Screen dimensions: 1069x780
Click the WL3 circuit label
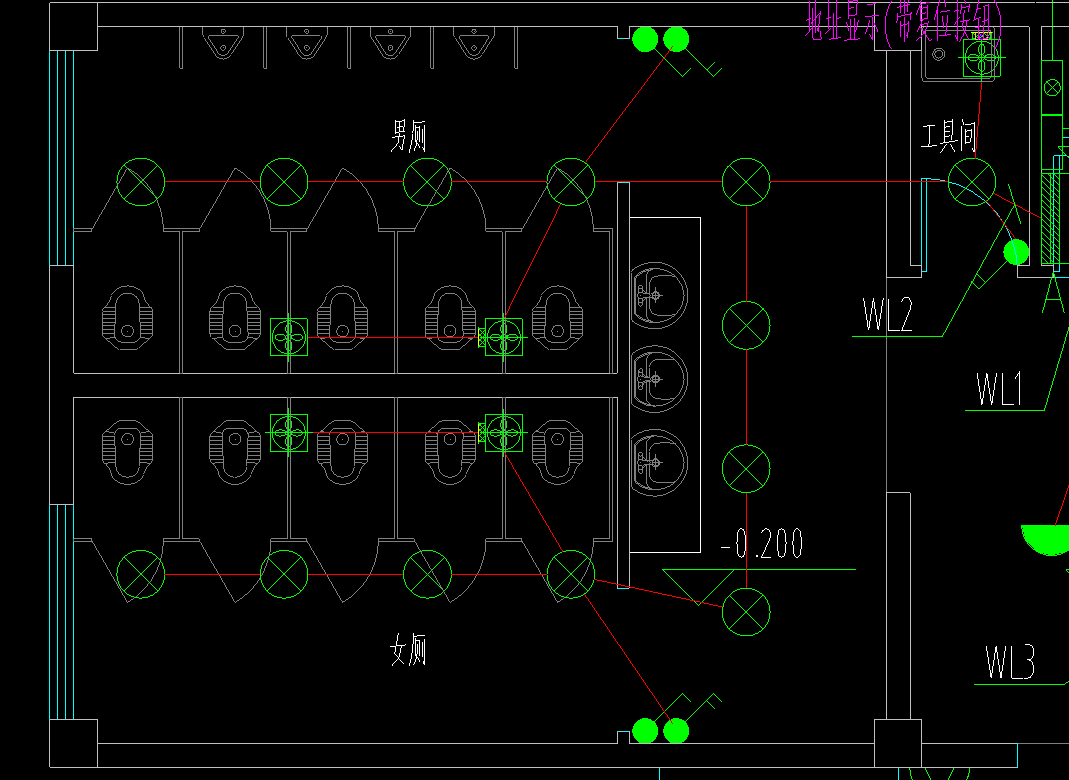pyautogui.click(x=1010, y=663)
